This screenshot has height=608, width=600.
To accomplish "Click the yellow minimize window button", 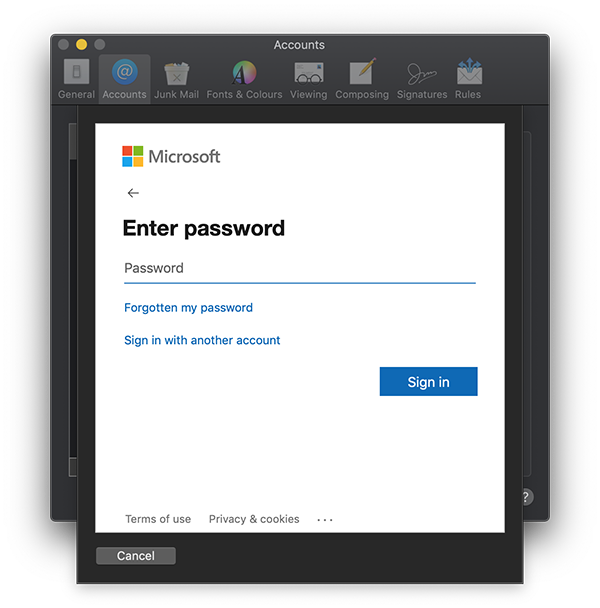I will [81, 45].
